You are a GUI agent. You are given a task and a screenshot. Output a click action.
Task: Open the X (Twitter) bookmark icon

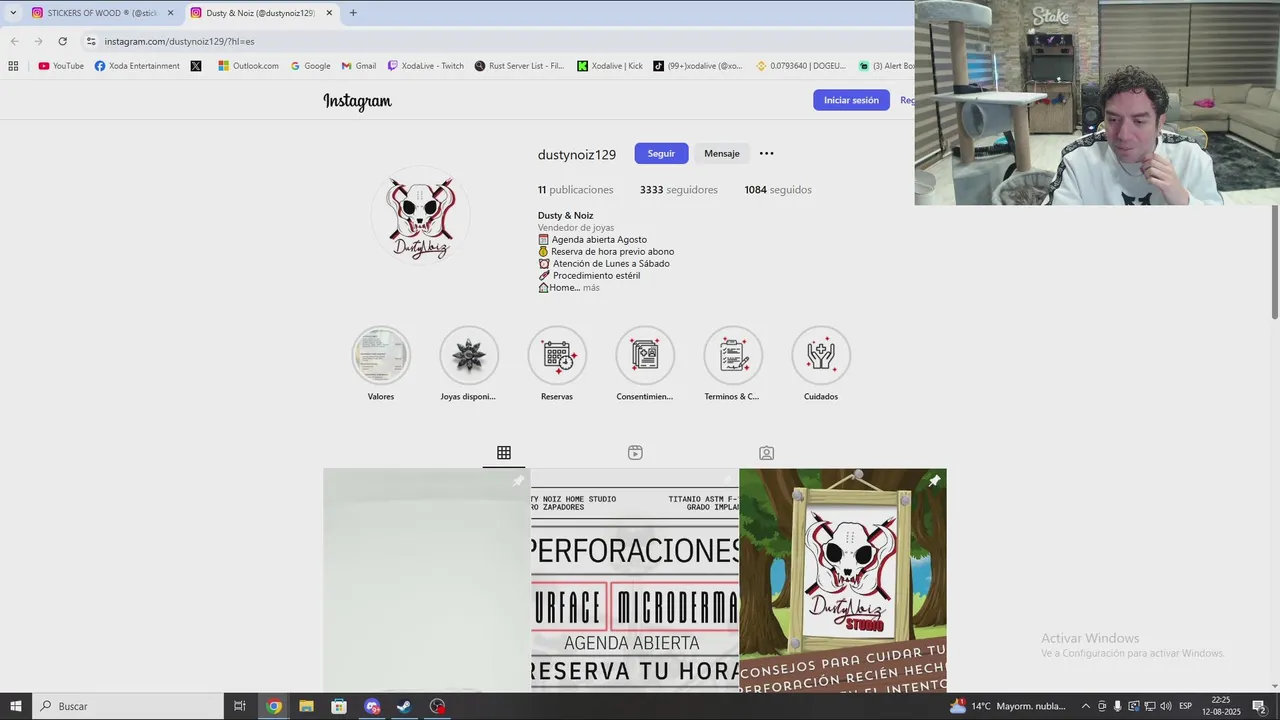pos(196,66)
